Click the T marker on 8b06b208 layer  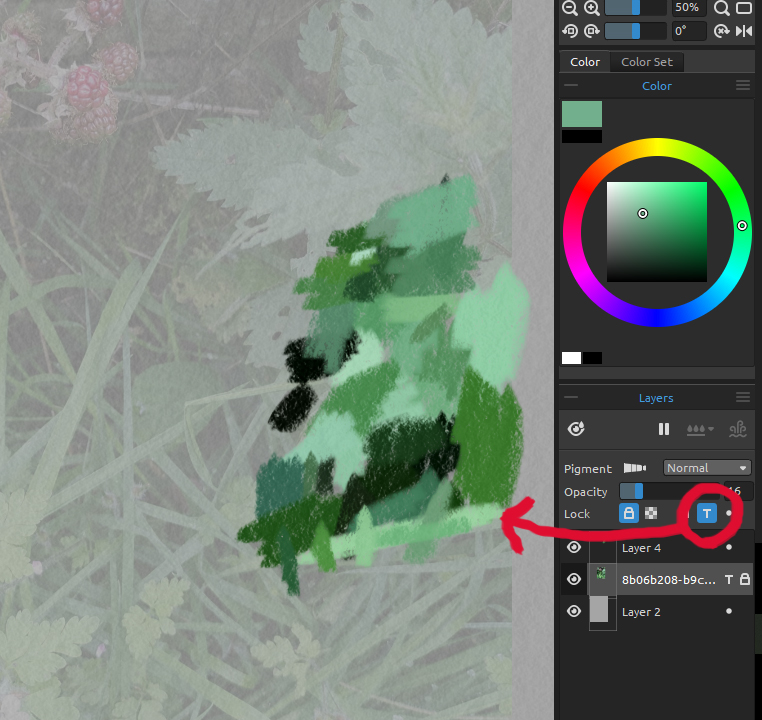click(728, 579)
